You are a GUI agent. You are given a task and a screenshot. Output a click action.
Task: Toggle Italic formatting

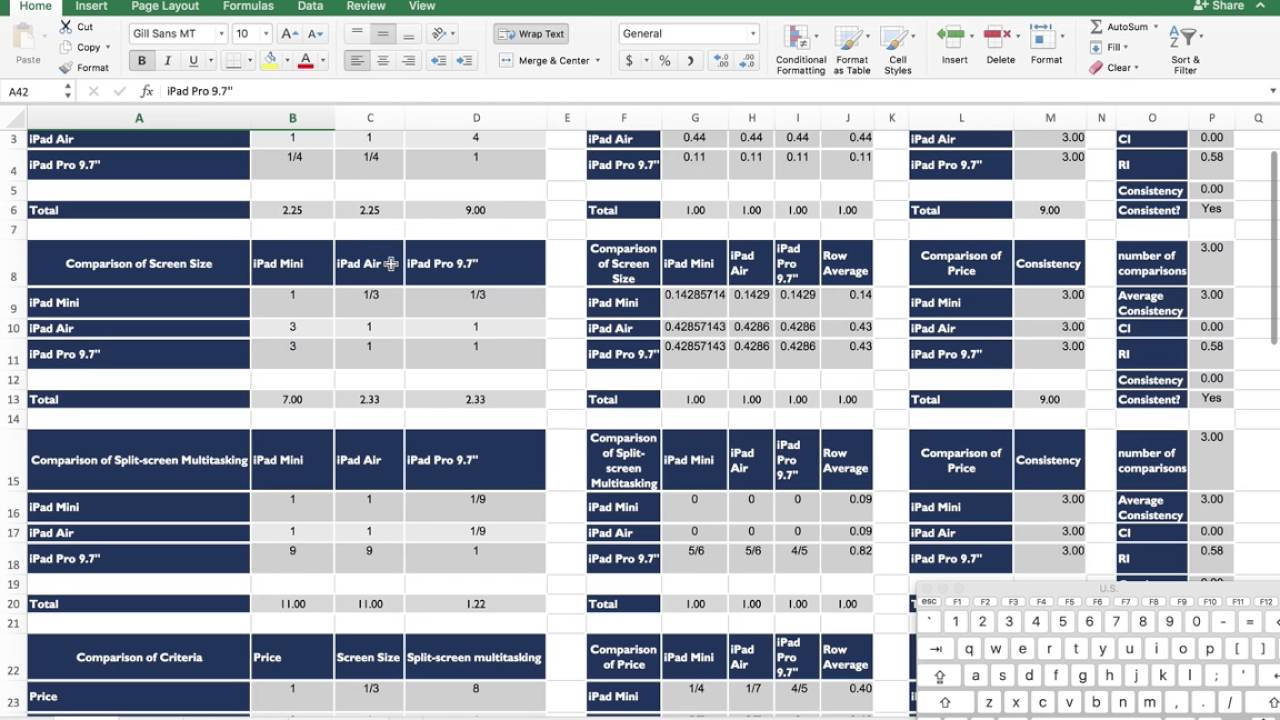(167, 61)
